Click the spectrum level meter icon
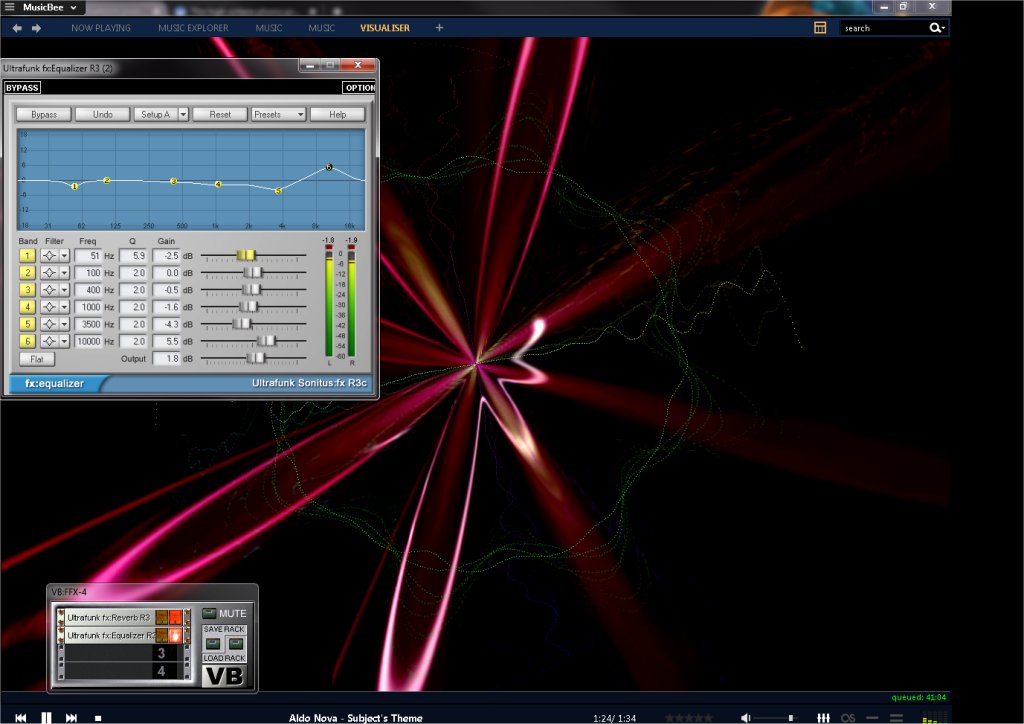Screen dimensions: 1024x724 click(934, 717)
